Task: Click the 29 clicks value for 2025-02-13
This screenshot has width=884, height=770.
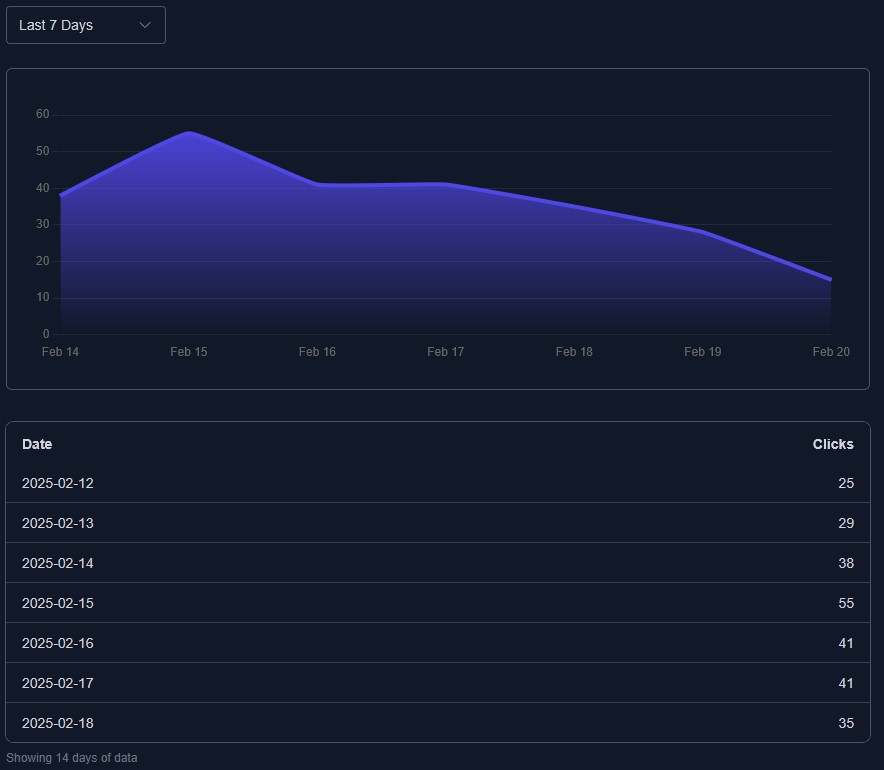Action: coord(846,523)
